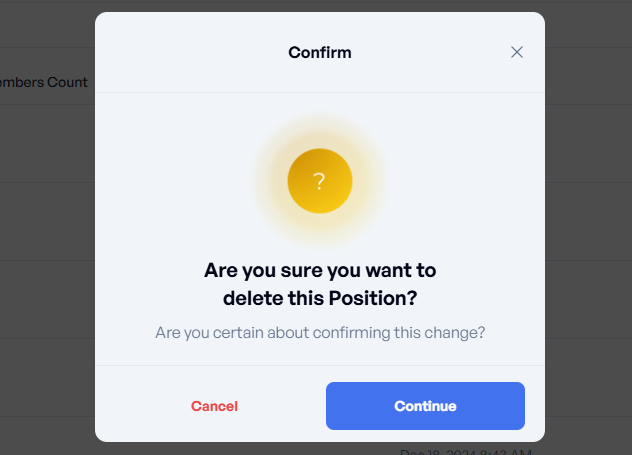Viewport: 632px width, 455px height.
Task: Click the yellow question mark icon
Action: (319, 182)
